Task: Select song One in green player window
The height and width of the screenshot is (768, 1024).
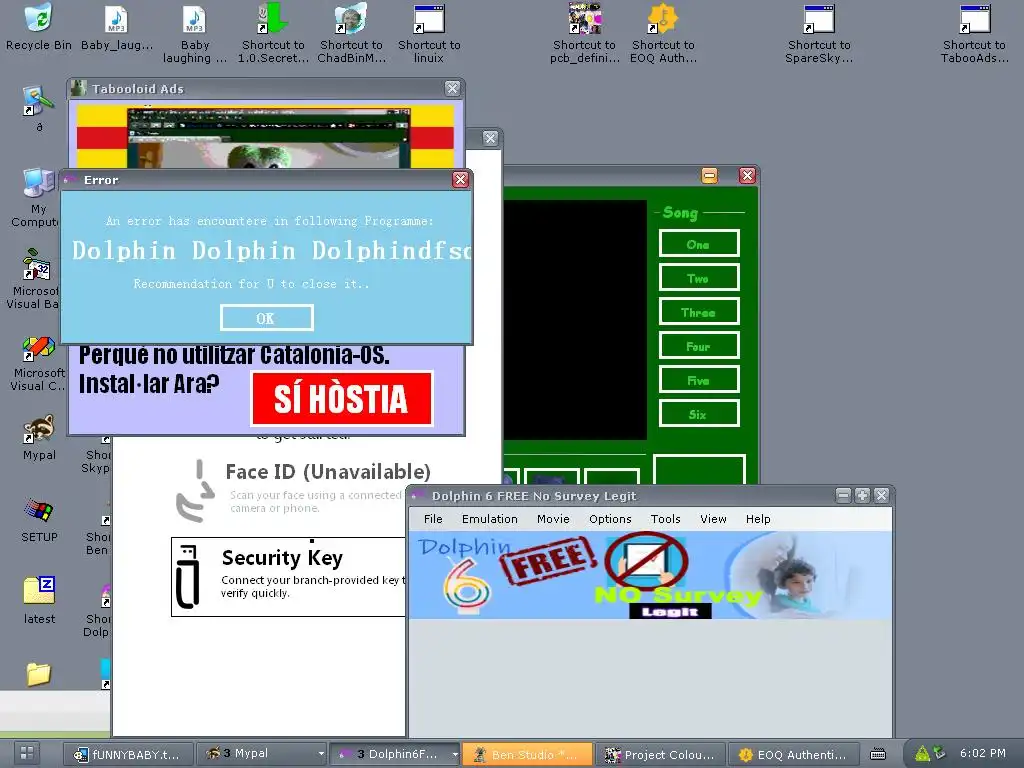Action: click(x=699, y=244)
